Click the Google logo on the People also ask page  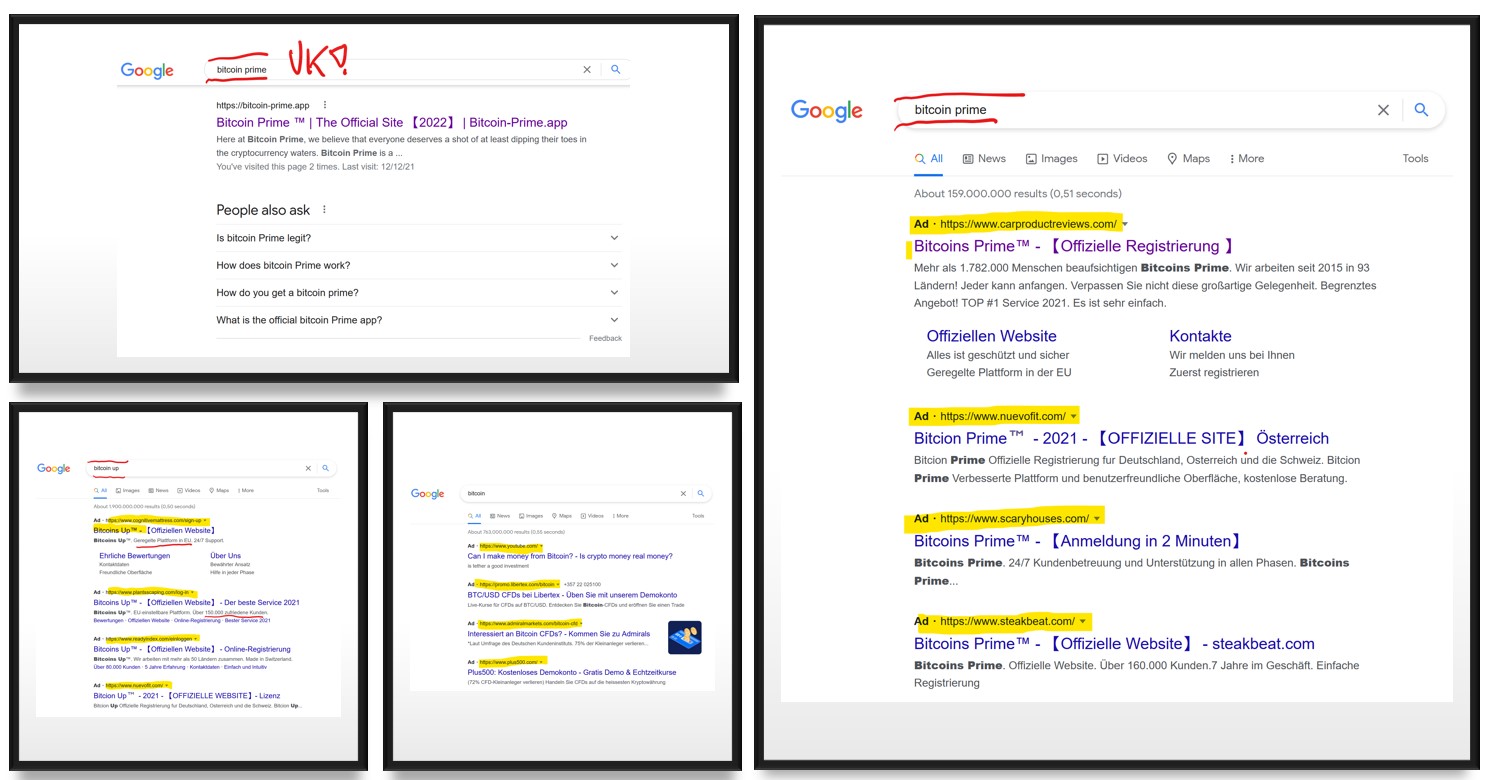(147, 70)
